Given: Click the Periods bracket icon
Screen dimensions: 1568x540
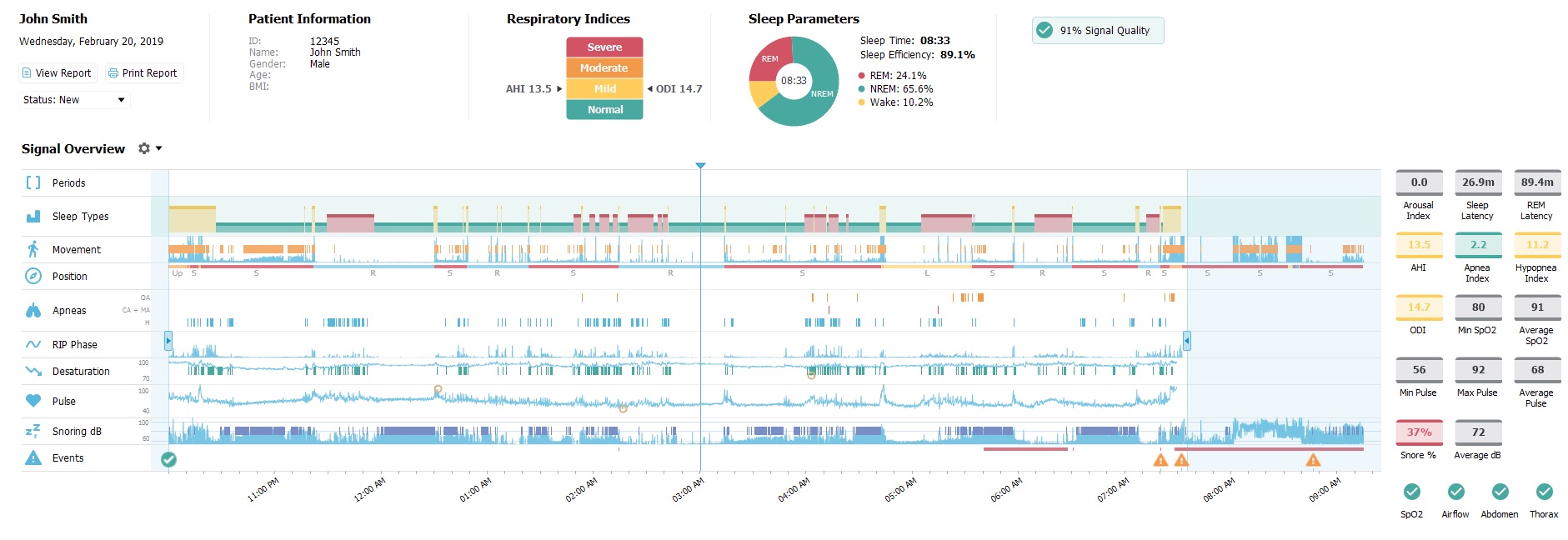Looking at the screenshot, I should point(33,182).
